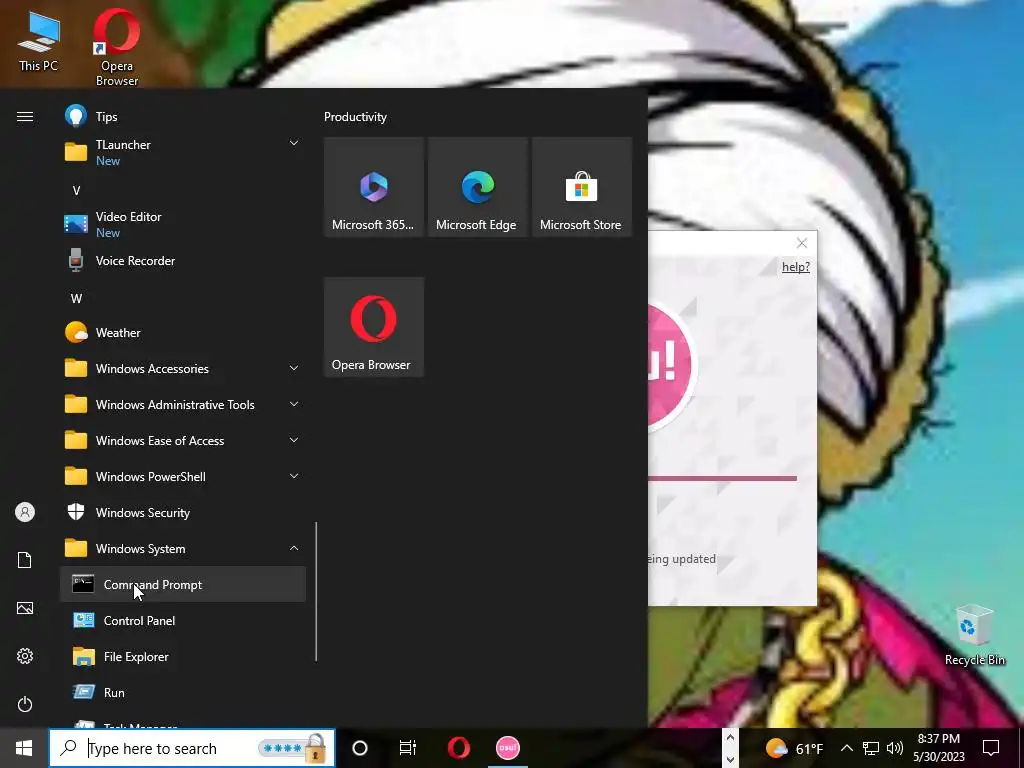Screen dimensions: 1024x768
Task: Open Control Panel
Action: (x=183, y=620)
